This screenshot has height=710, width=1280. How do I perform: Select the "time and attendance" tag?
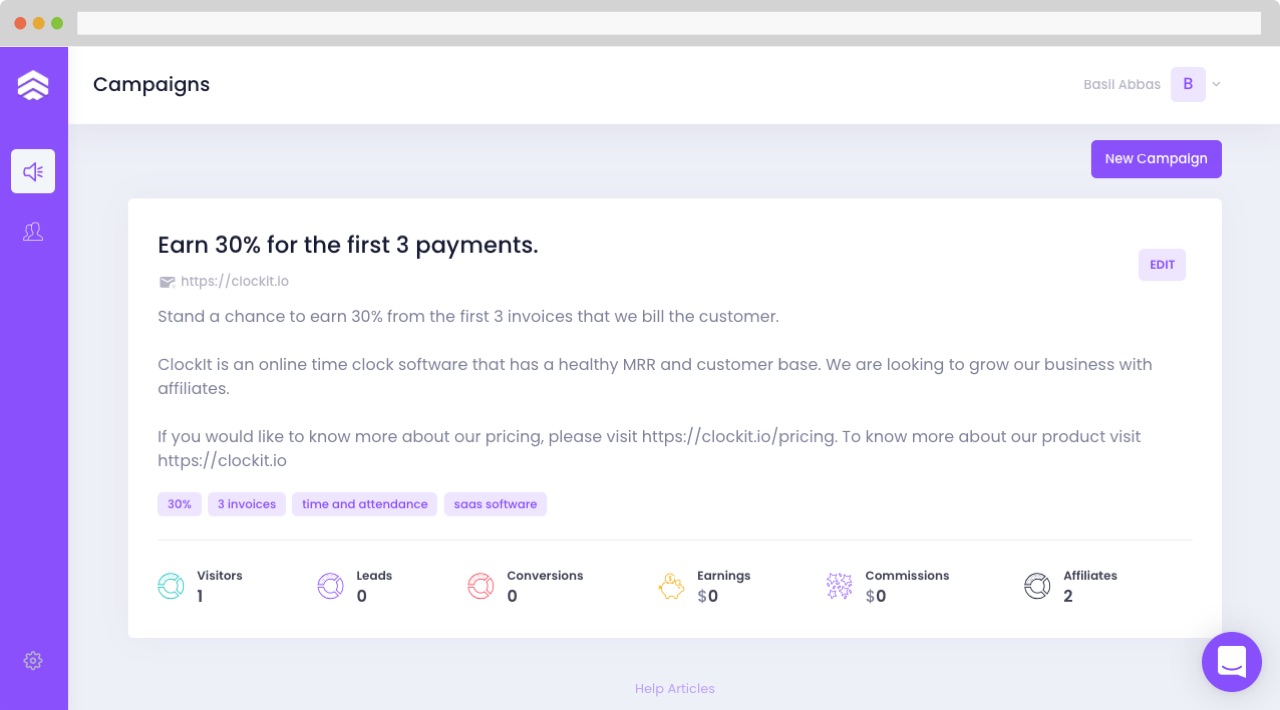365,504
